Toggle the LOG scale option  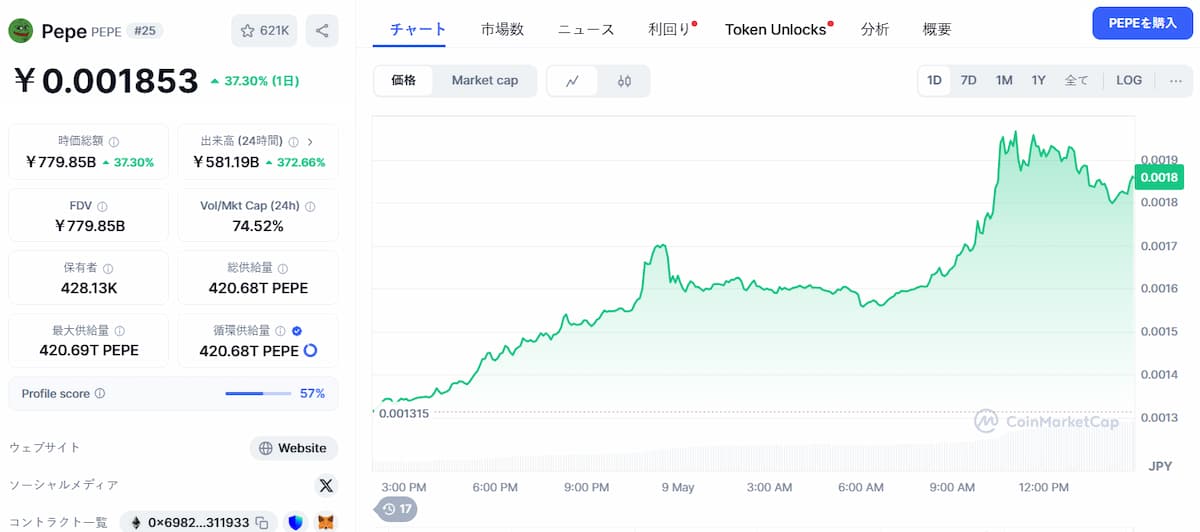click(1129, 80)
